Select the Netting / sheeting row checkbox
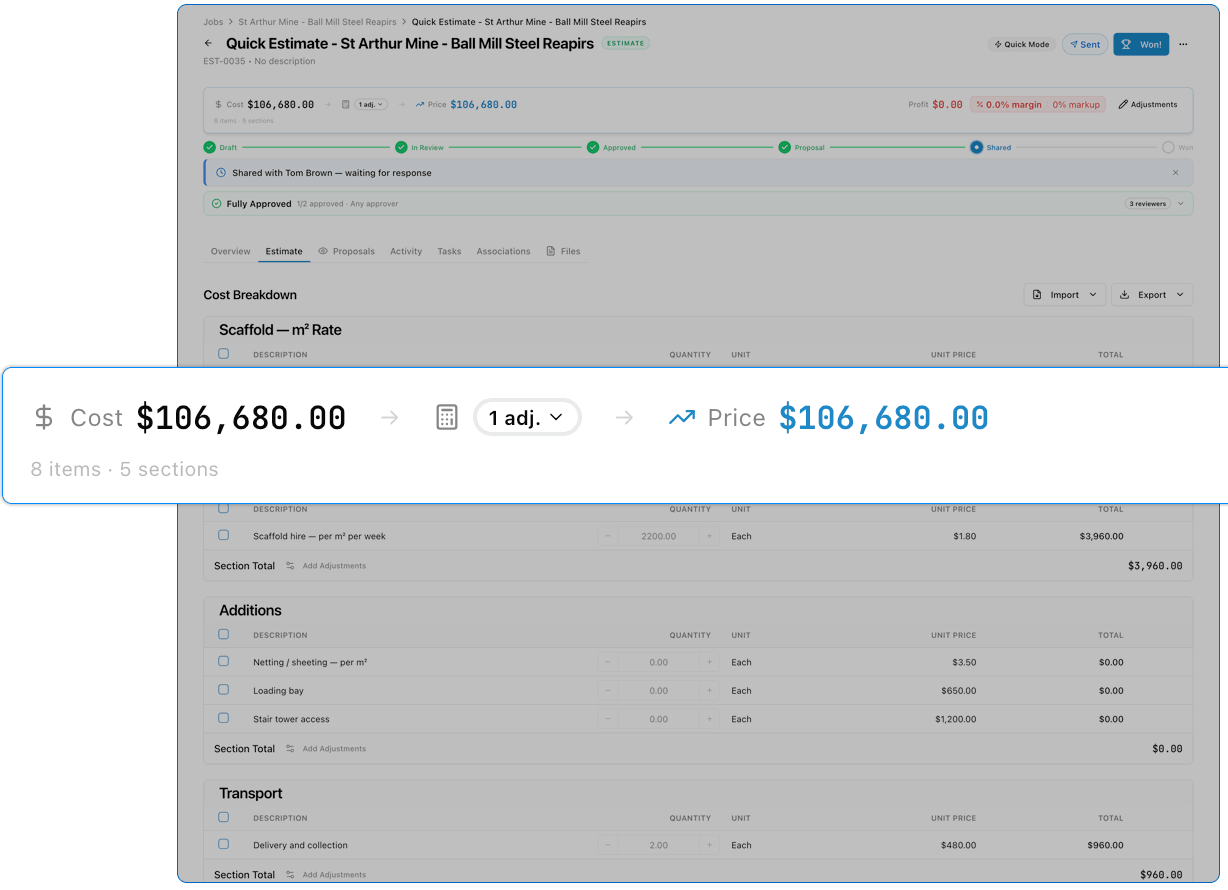The height and width of the screenshot is (890, 1228). click(222, 662)
